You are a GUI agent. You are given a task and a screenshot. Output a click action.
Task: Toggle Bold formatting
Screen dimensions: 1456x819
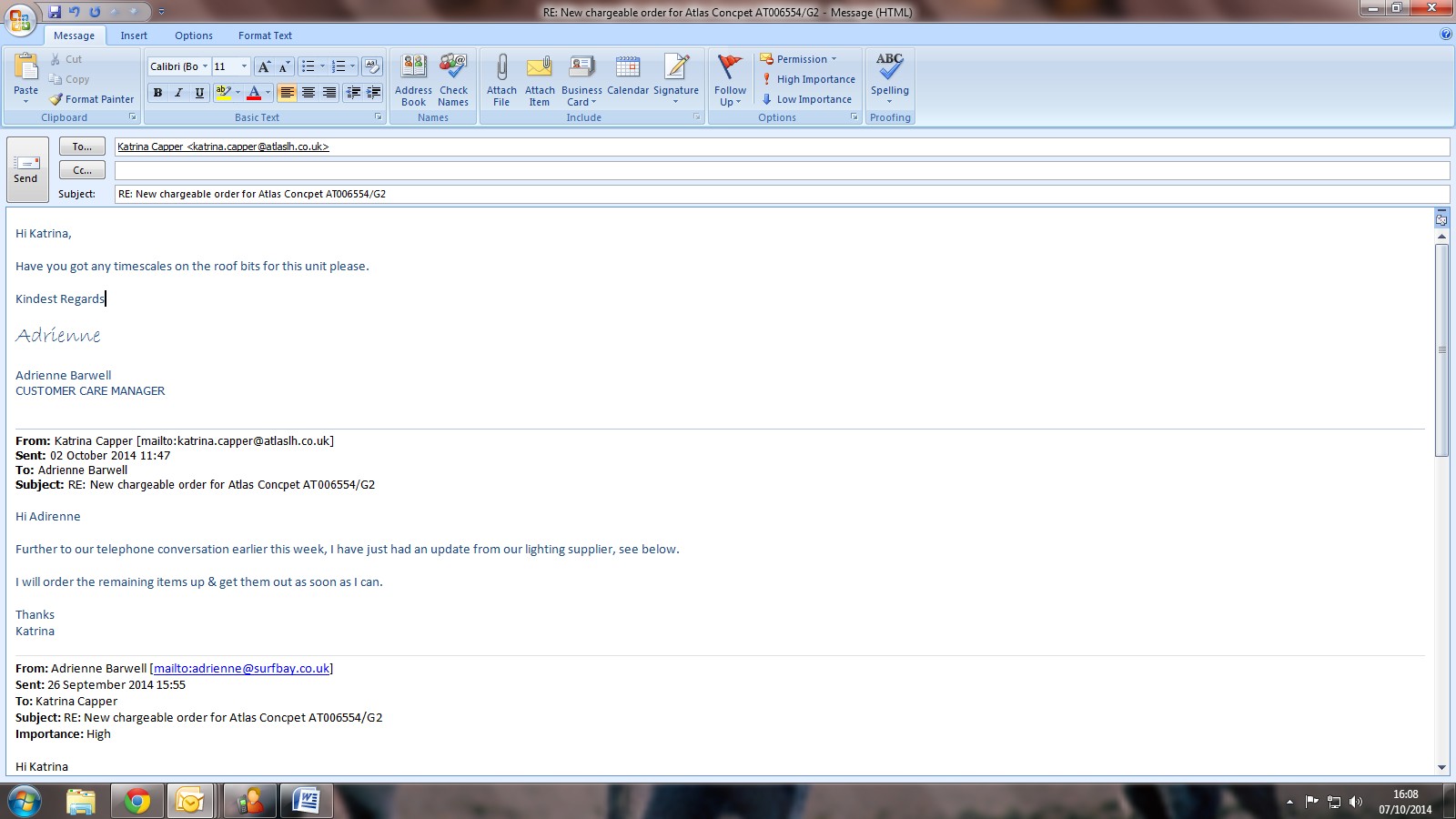coord(158,93)
